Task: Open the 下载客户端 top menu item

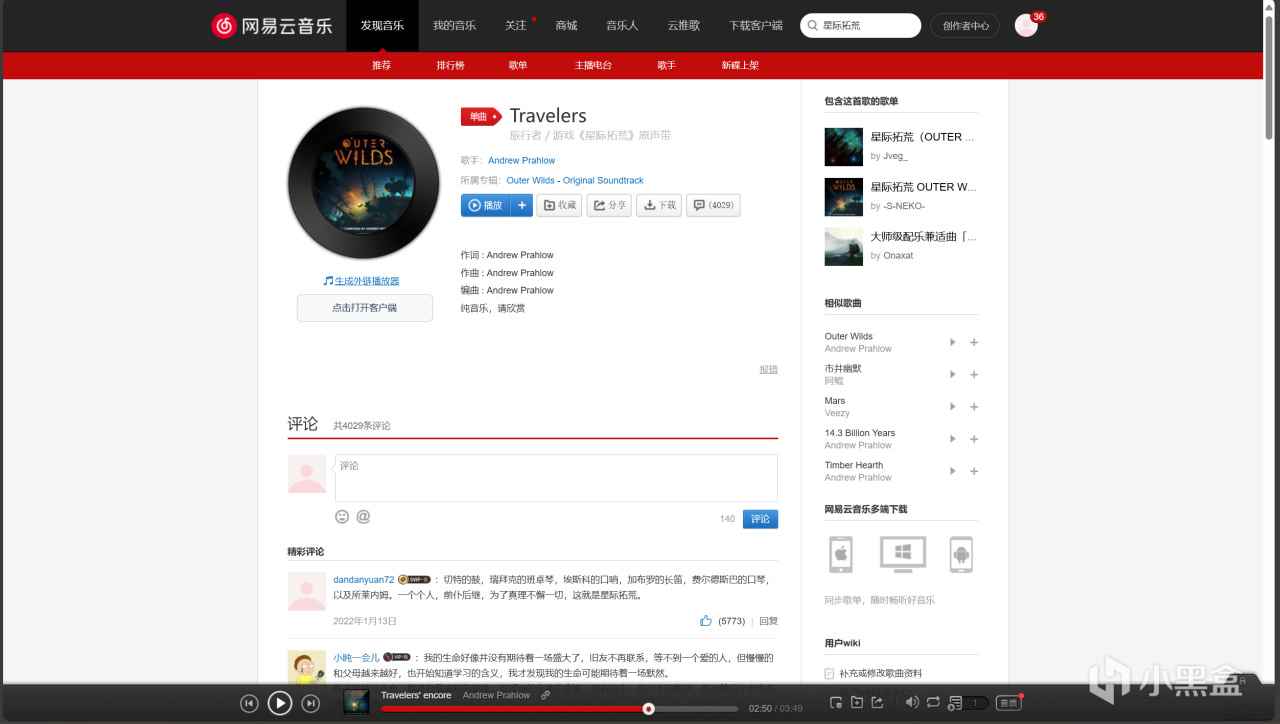Action: pyautogui.click(x=756, y=26)
